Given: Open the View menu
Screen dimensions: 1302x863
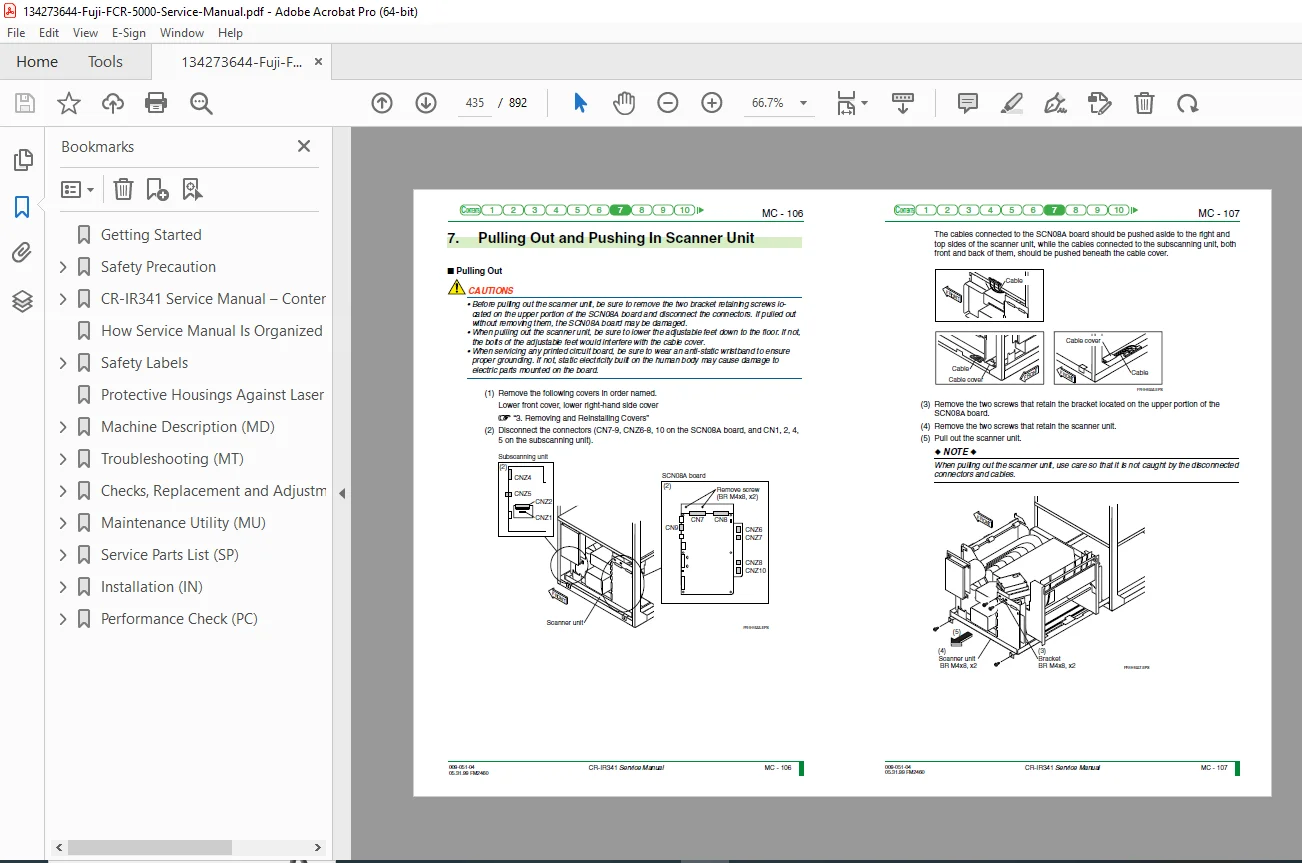Looking at the screenshot, I should click(86, 33).
